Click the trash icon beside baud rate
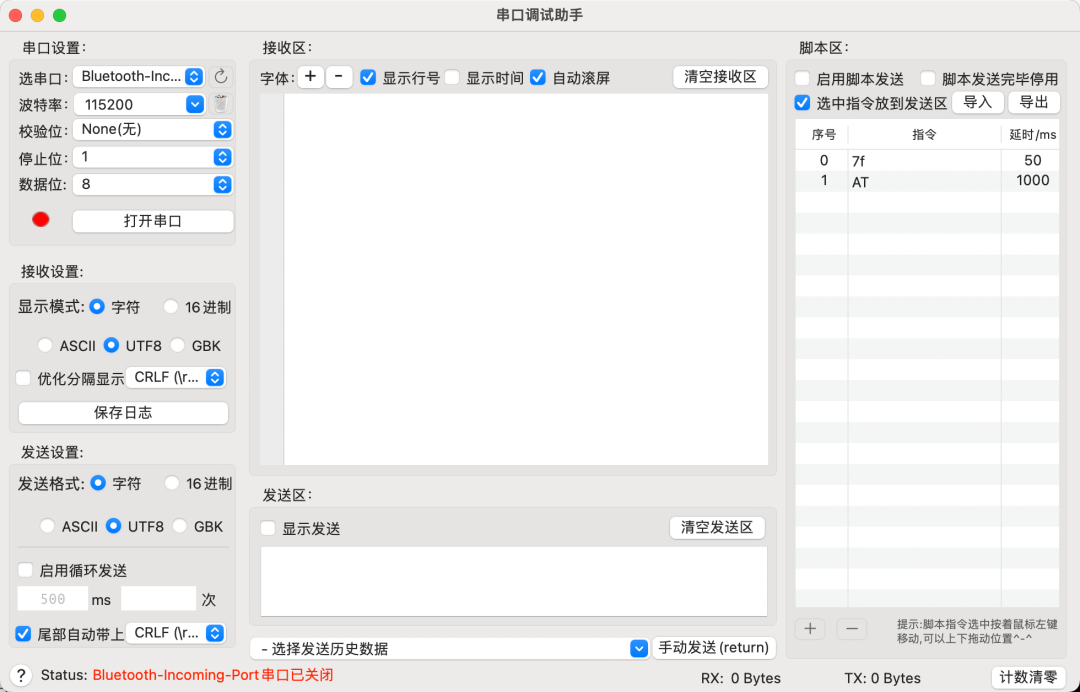The image size is (1080, 692). pos(221,103)
